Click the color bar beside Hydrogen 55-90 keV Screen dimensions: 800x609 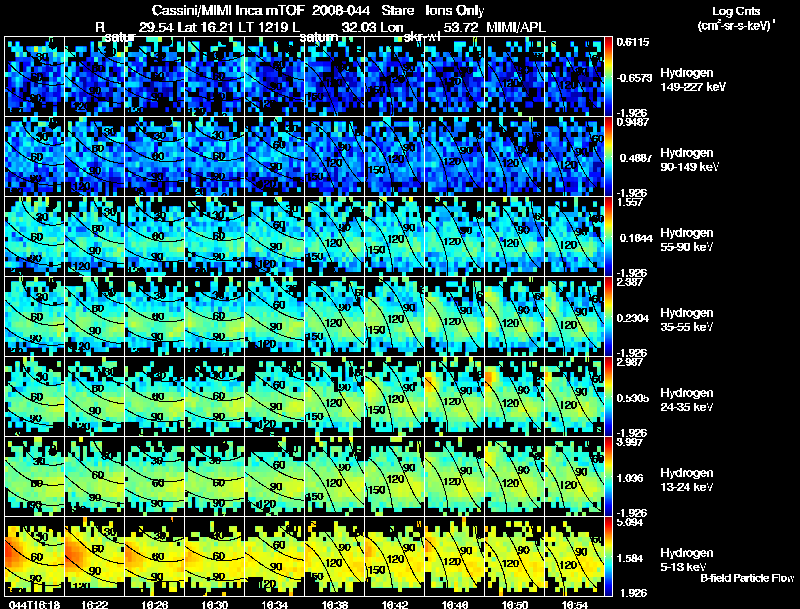(608, 237)
